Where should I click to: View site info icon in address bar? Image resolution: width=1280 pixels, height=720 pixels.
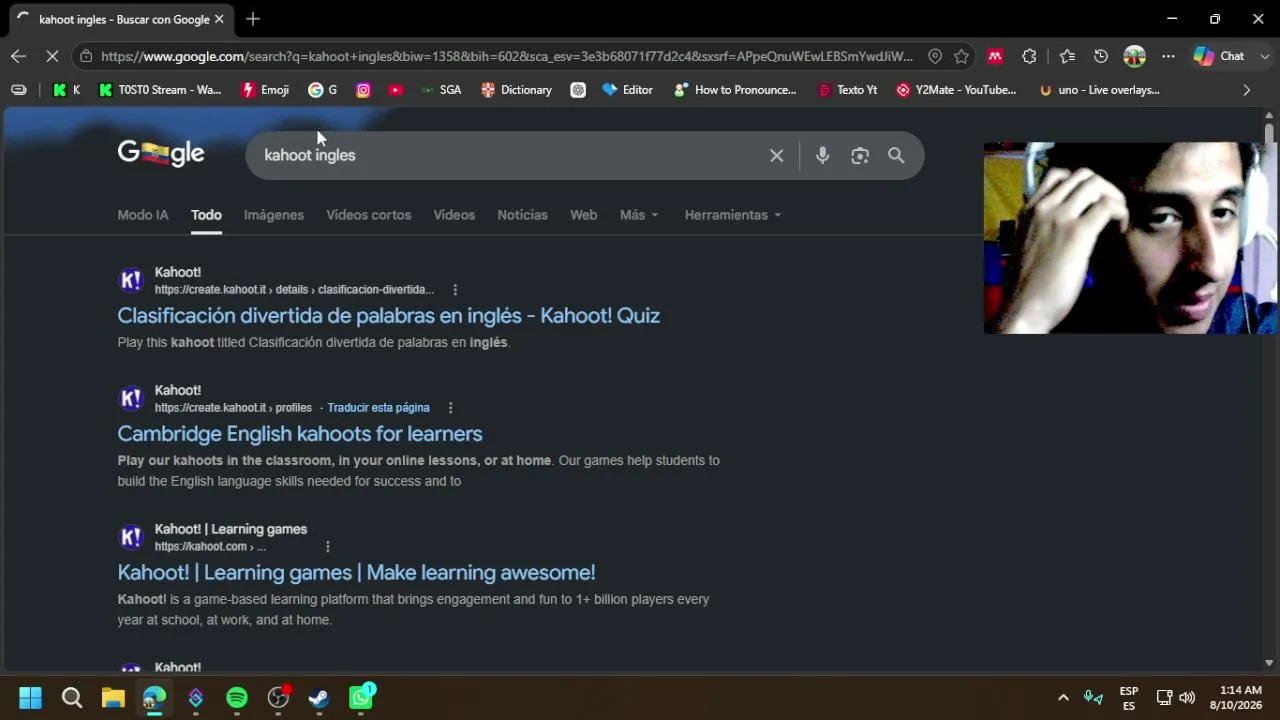click(86, 56)
